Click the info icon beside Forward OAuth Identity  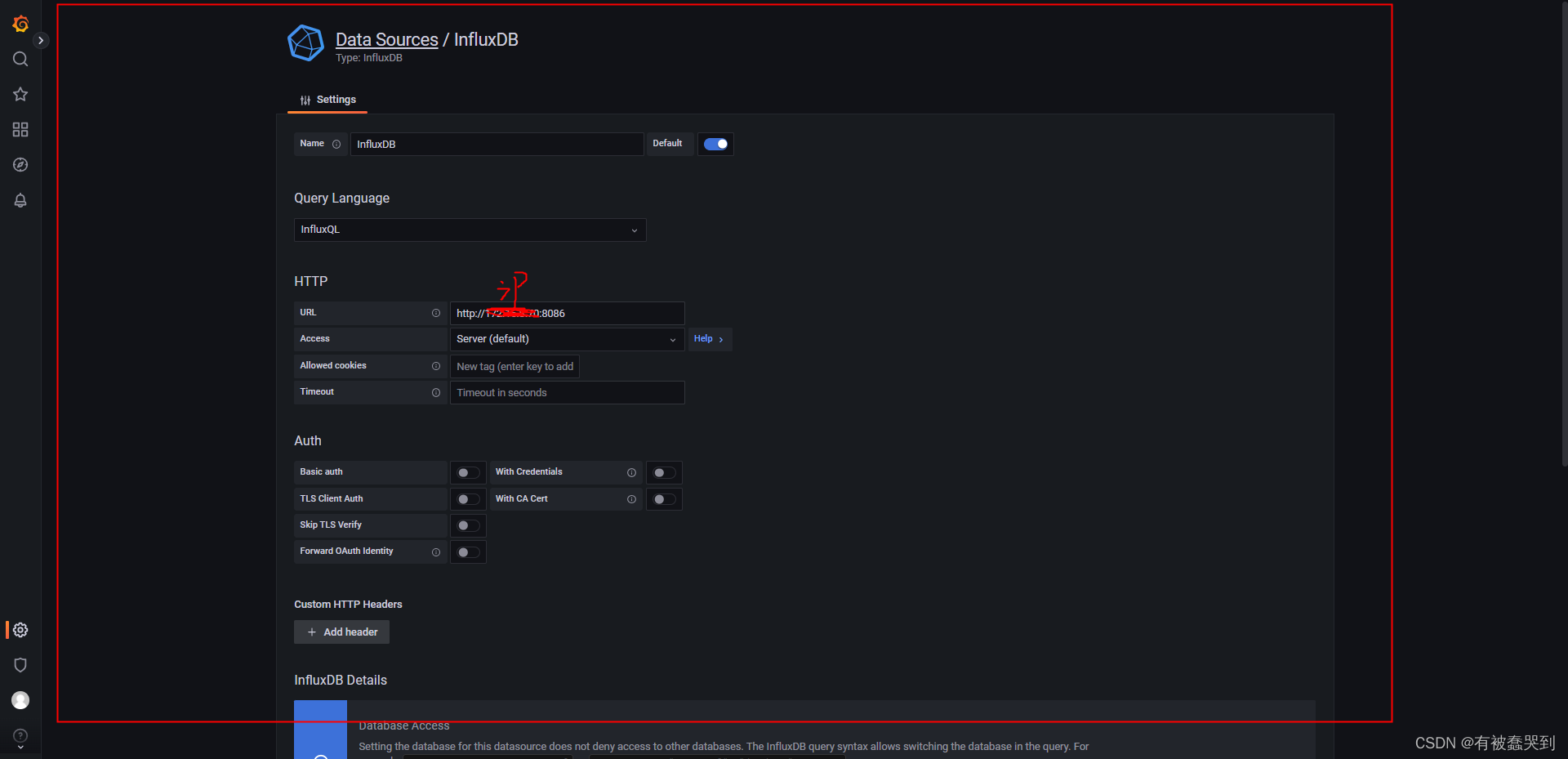(x=436, y=552)
